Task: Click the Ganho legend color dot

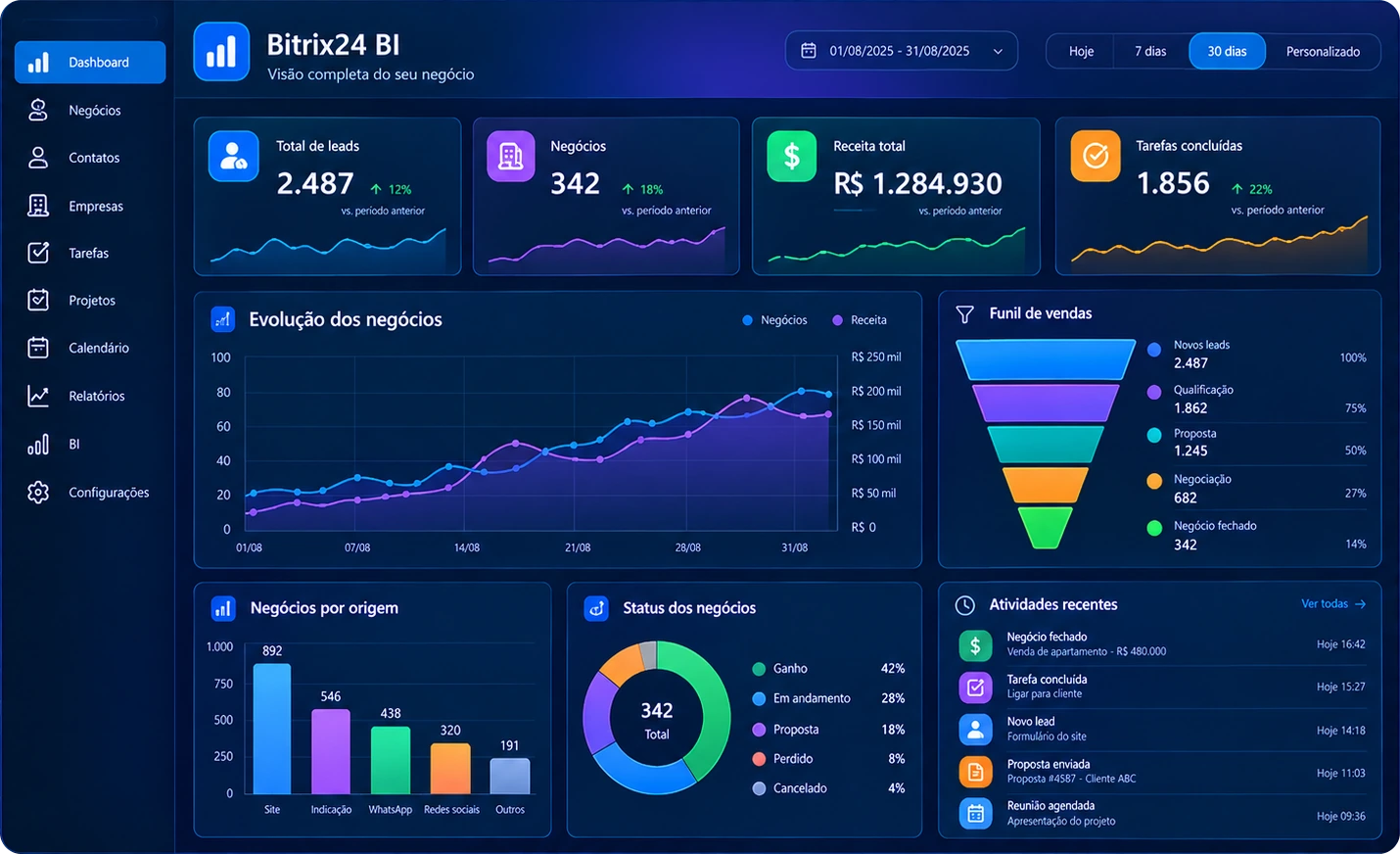Action: (759, 669)
